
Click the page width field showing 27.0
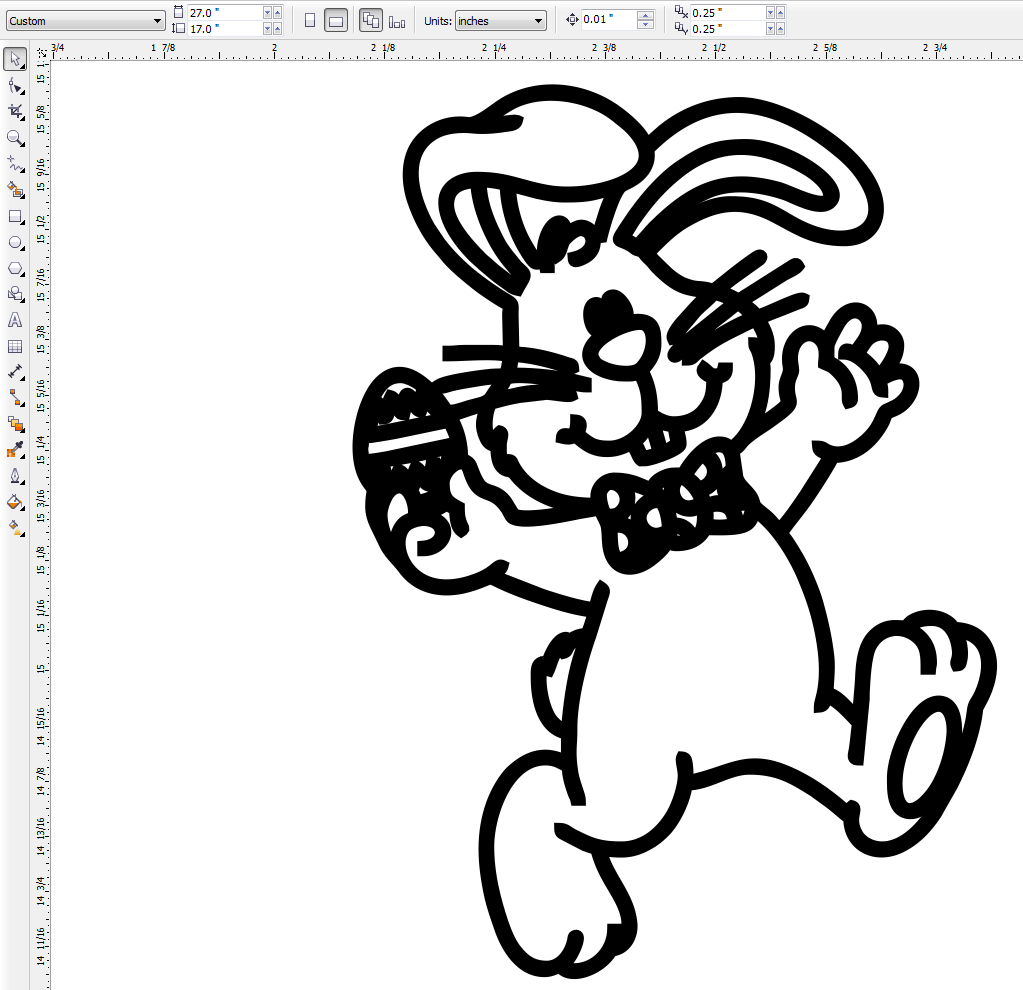pos(224,12)
